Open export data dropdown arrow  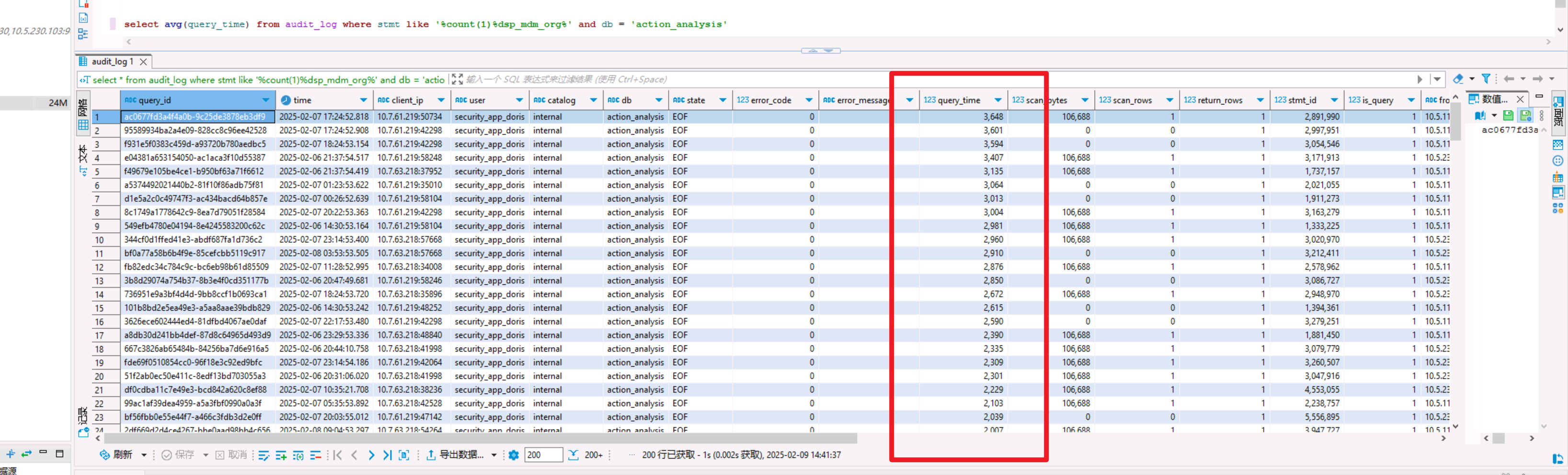tap(493, 455)
